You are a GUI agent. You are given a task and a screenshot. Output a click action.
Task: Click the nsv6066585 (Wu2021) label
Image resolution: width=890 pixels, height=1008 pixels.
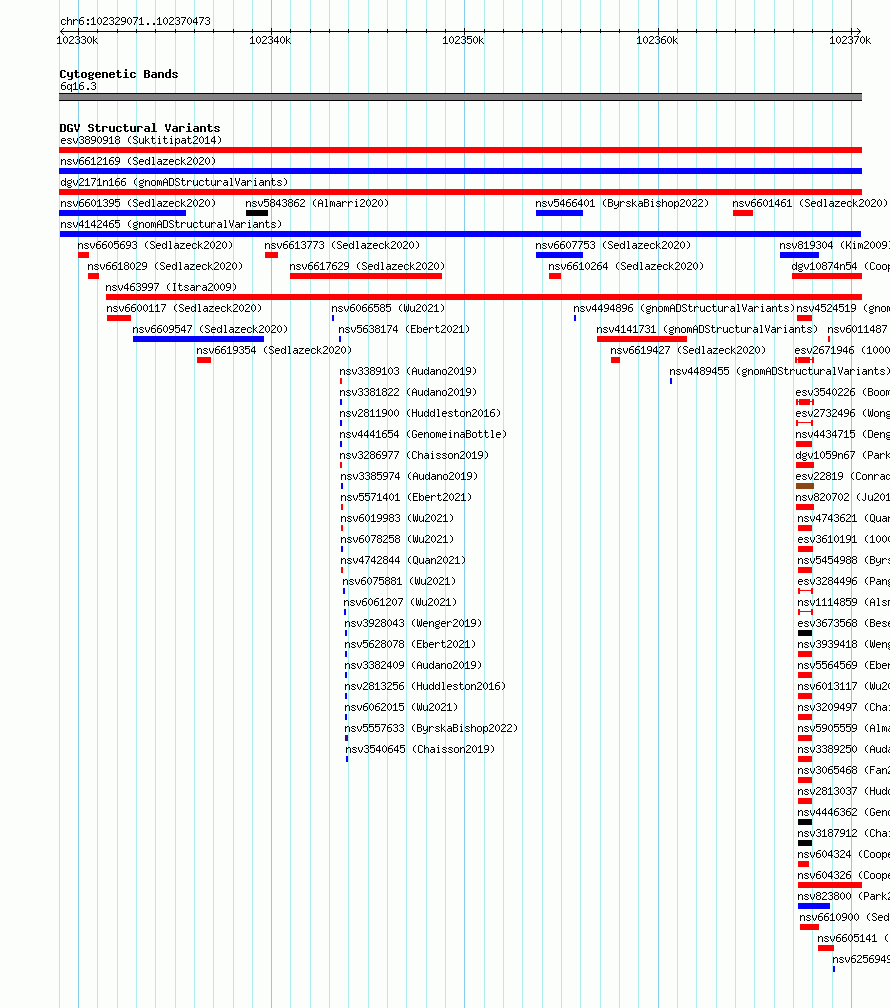tap(388, 309)
